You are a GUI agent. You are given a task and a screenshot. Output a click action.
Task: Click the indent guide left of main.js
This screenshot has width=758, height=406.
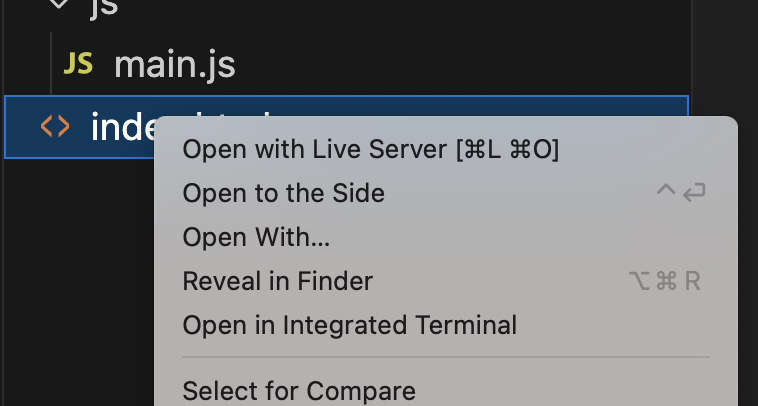pyautogui.click(x=50, y=65)
